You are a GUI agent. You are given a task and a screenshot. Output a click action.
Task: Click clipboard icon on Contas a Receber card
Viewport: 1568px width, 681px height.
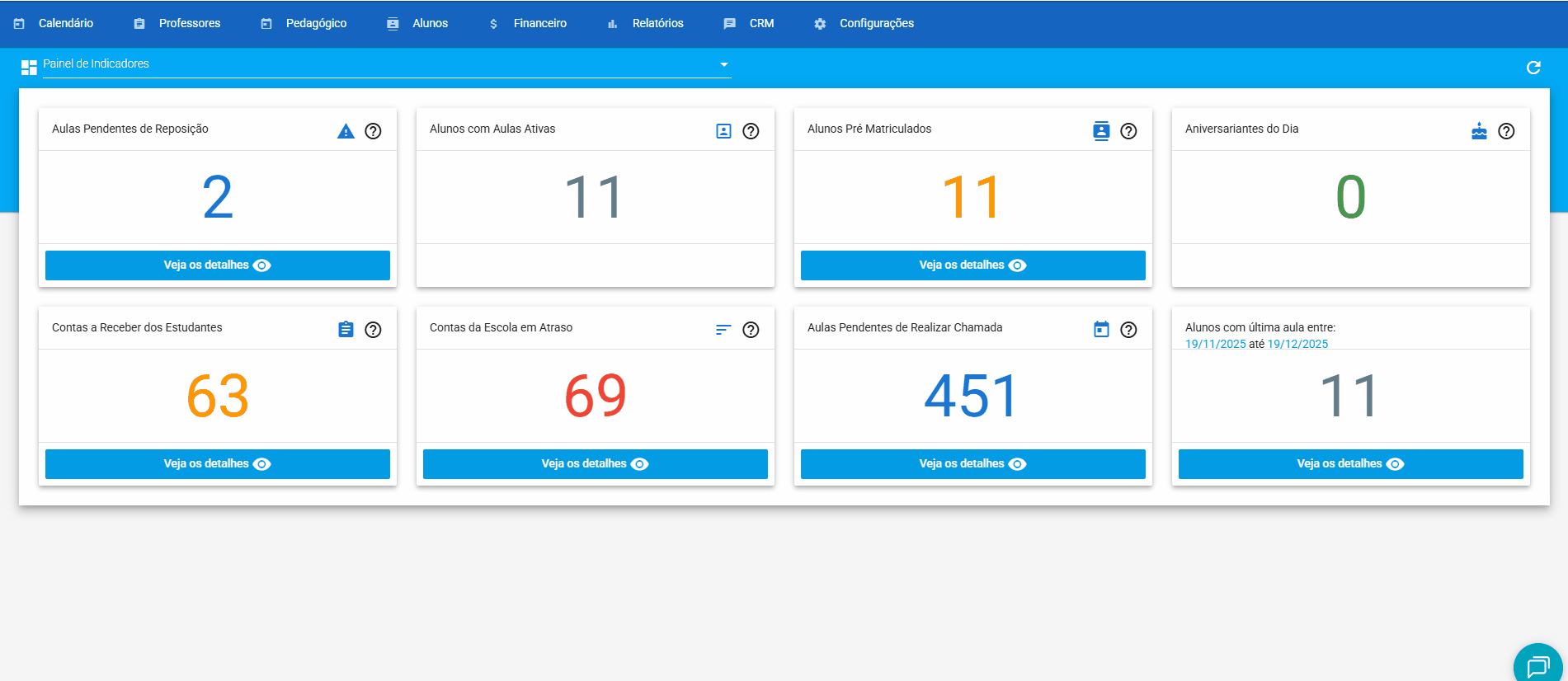346,330
